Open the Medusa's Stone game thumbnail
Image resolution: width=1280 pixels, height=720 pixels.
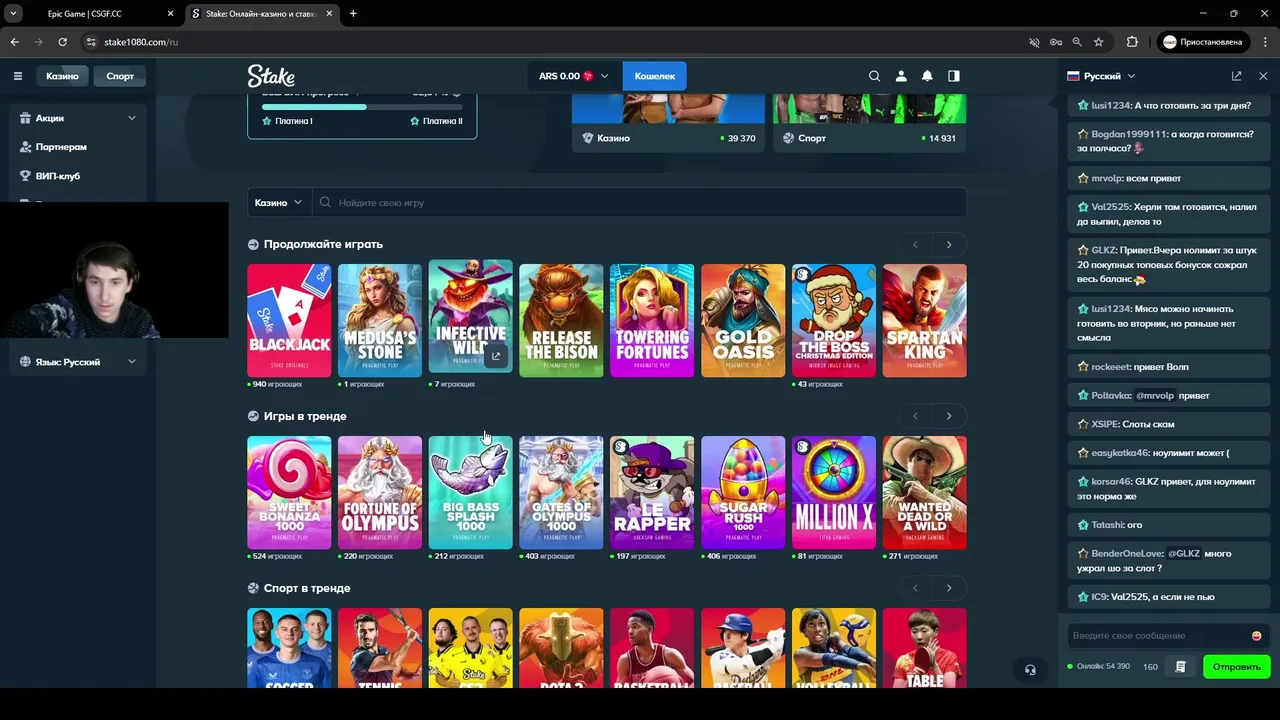pyautogui.click(x=380, y=320)
